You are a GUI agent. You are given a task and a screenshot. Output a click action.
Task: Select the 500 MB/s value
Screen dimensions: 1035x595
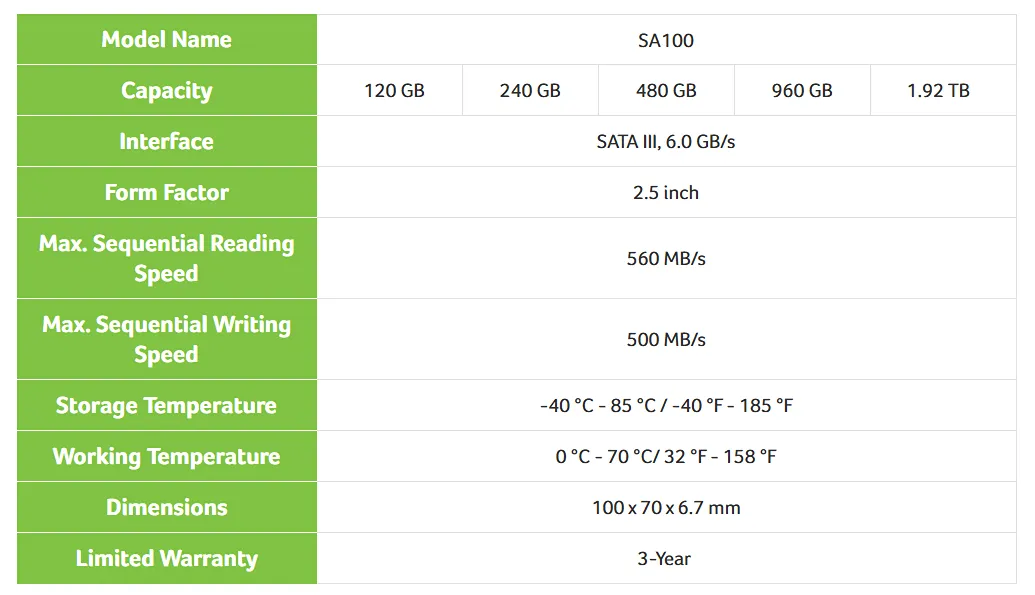pyautogui.click(x=666, y=339)
